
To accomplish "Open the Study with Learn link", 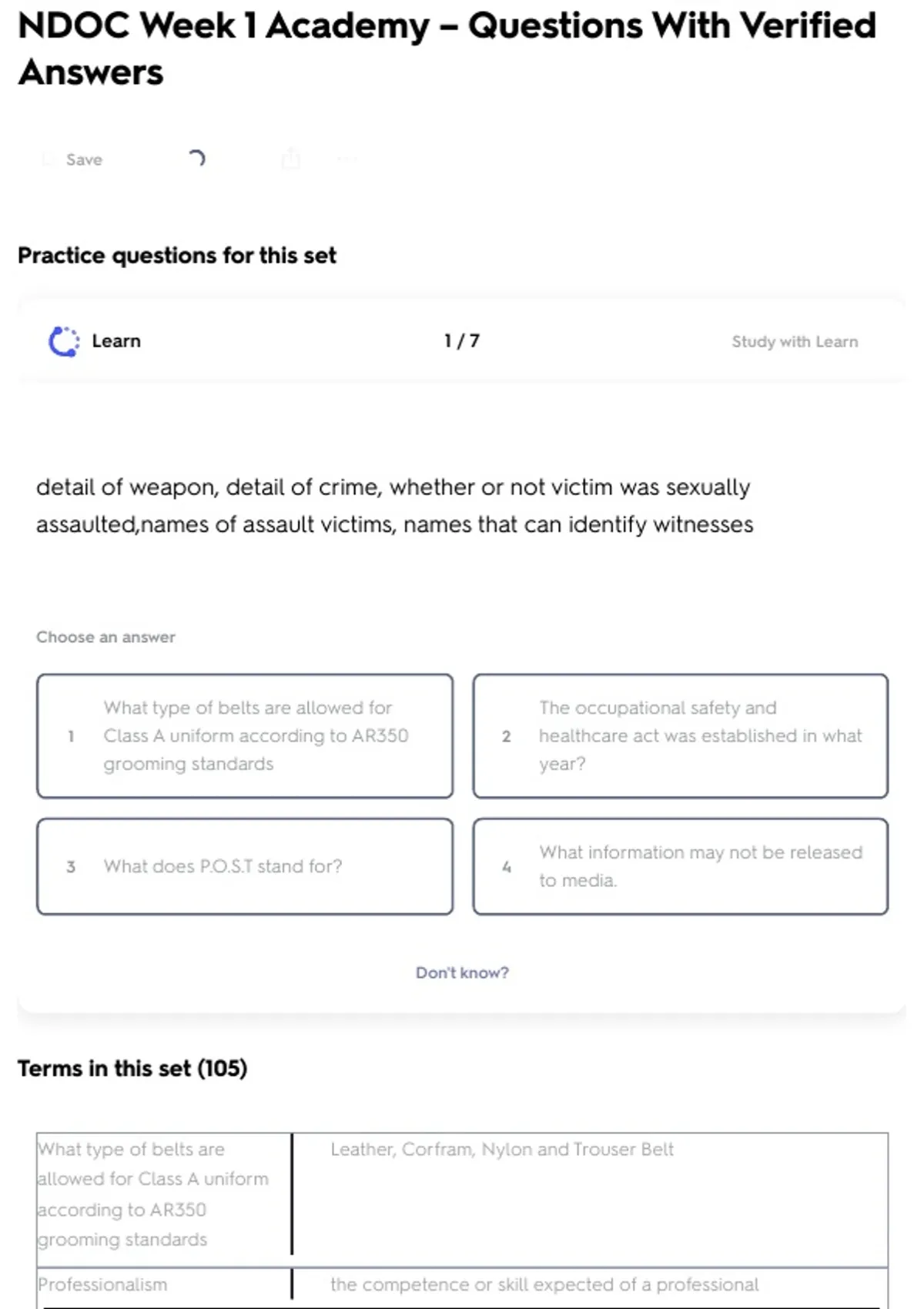I will 794,342.
